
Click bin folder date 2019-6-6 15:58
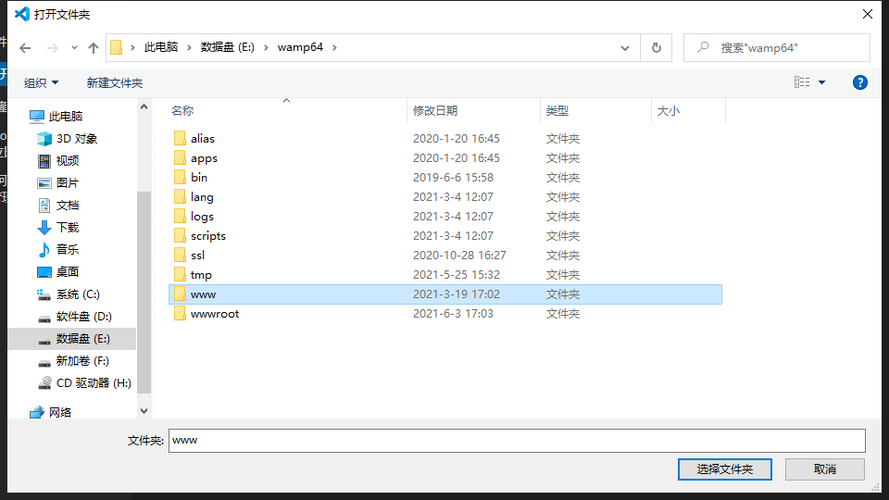[x=453, y=177]
